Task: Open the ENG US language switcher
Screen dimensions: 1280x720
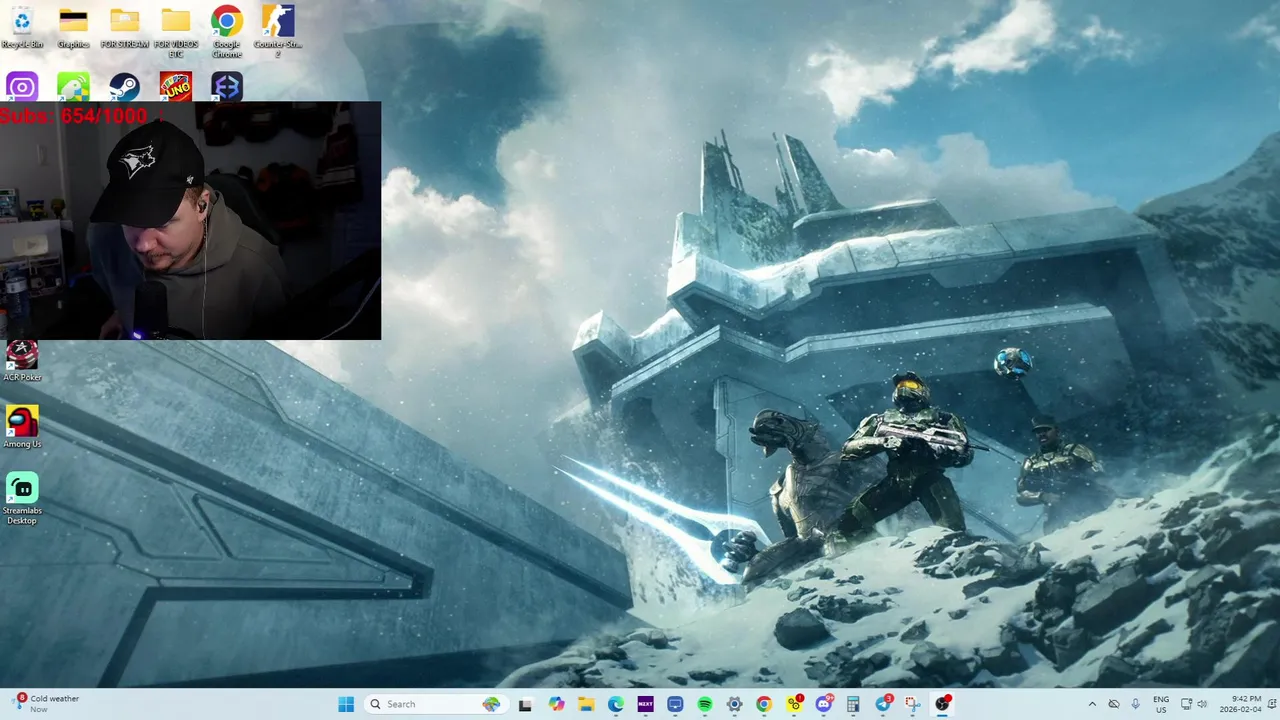Action: coord(1161,704)
